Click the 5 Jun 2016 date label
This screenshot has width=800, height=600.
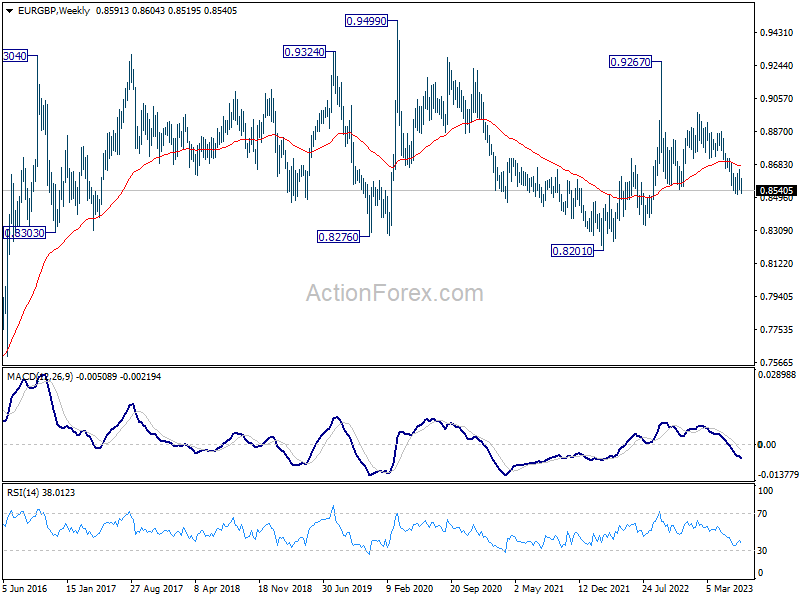(24, 588)
